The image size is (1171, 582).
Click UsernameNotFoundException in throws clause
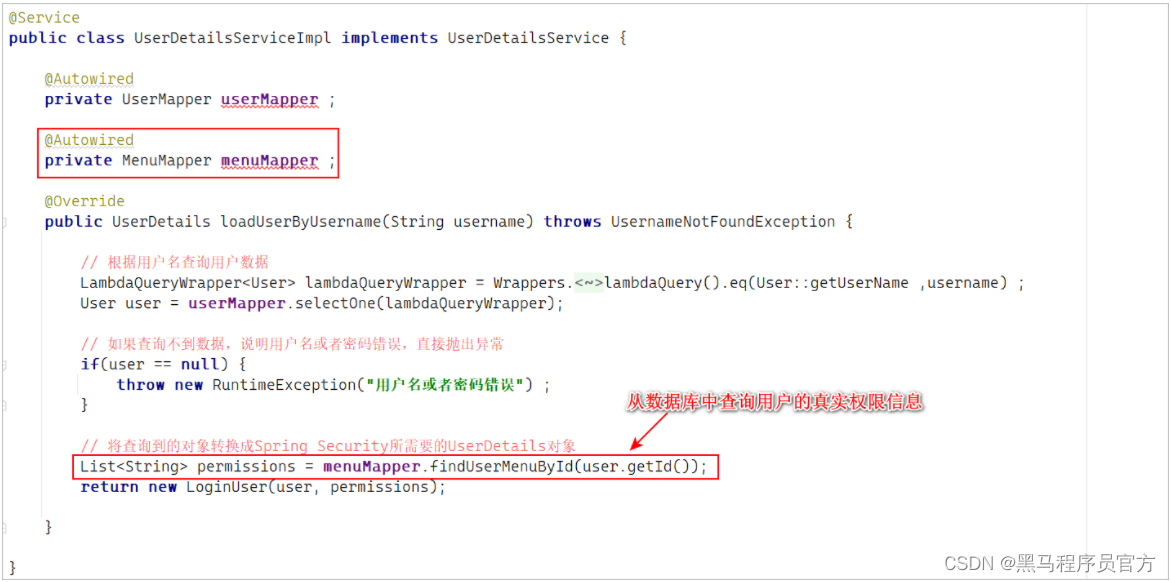coord(723,222)
